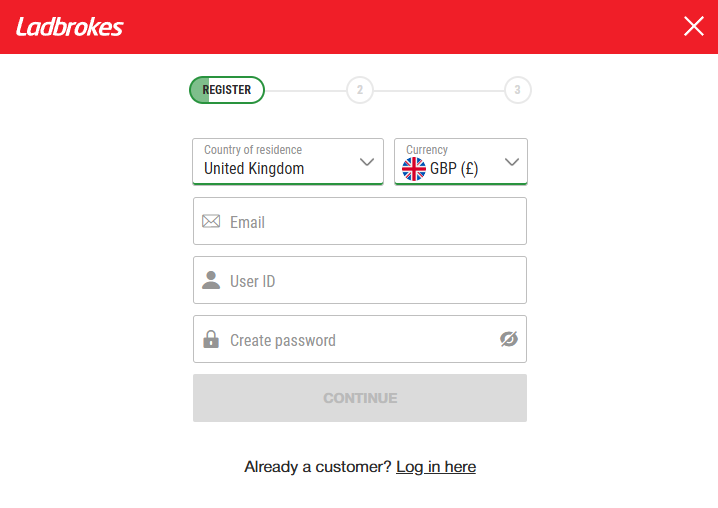The image size is (718, 508).
Task: Close the registration form with the X
Action: [x=693, y=27]
